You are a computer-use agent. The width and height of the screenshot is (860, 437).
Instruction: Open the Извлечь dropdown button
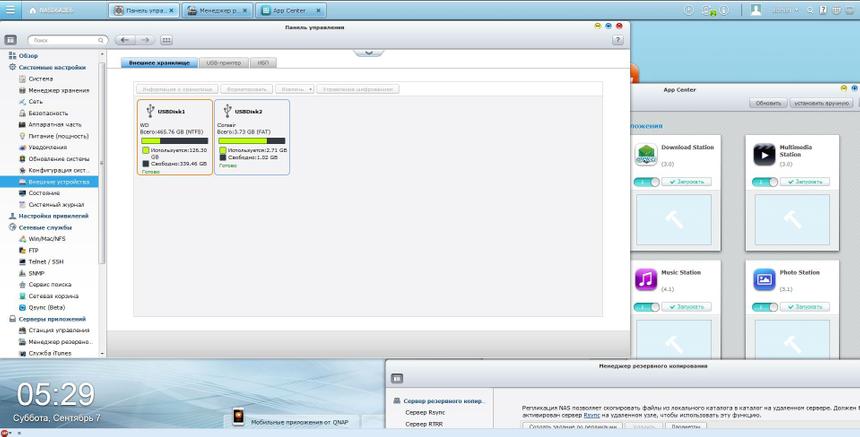click(294, 89)
